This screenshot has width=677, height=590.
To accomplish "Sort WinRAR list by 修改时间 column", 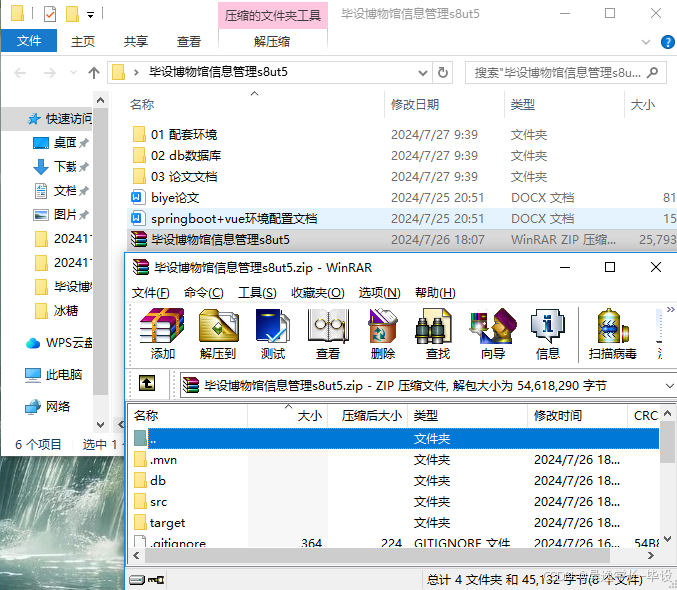I will pyautogui.click(x=577, y=416).
